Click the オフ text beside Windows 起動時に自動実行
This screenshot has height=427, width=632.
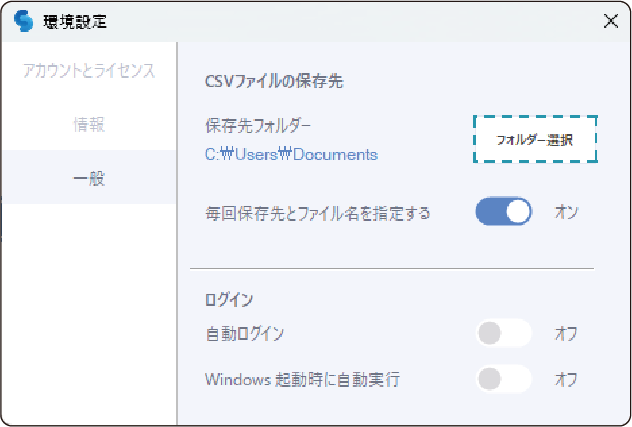tap(566, 380)
